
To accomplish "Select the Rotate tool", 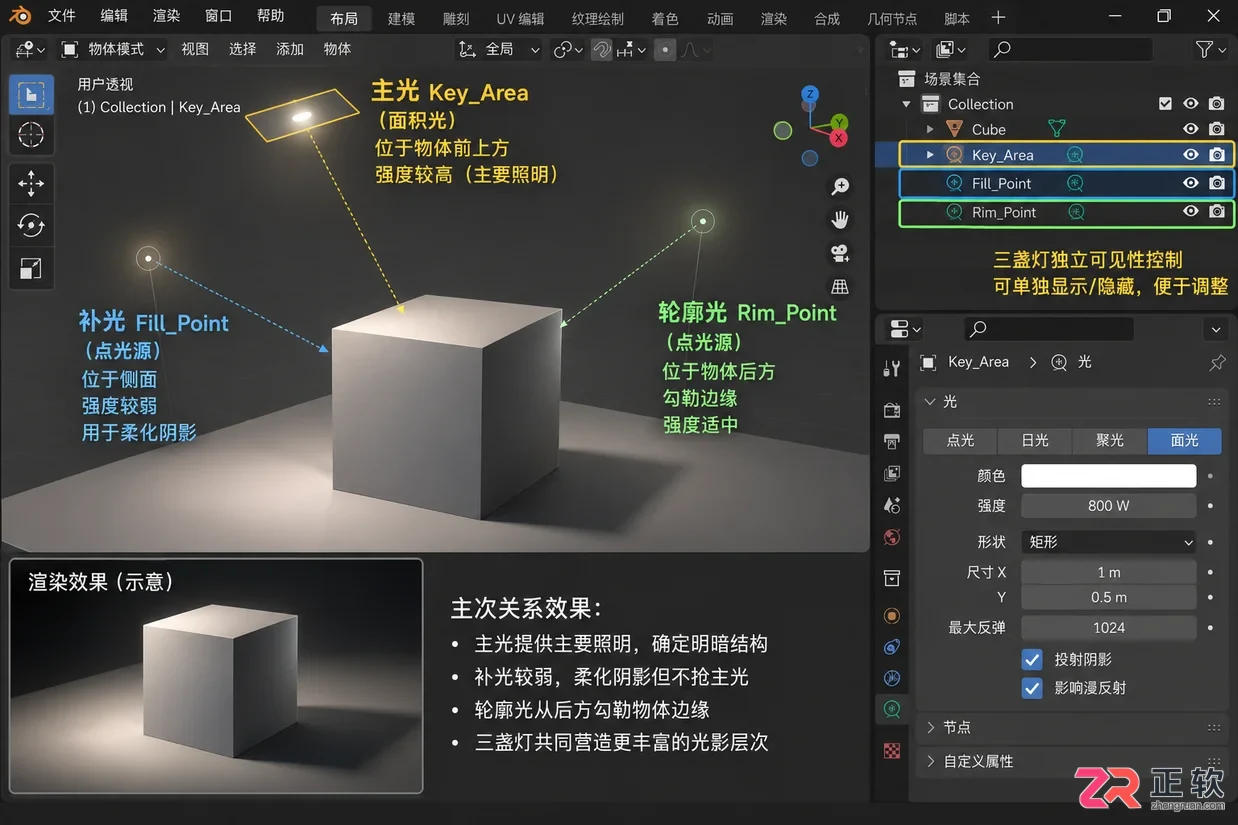I will [31, 225].
